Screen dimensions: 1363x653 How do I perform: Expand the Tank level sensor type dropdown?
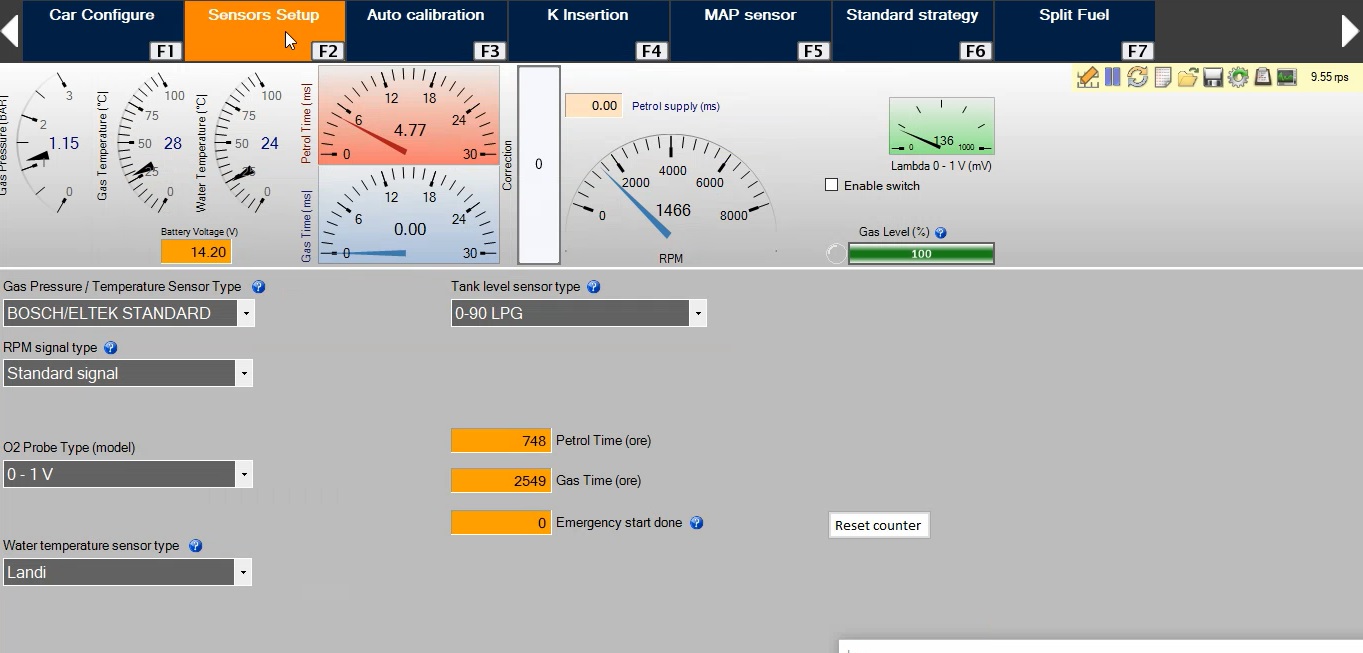coord(697,314)
